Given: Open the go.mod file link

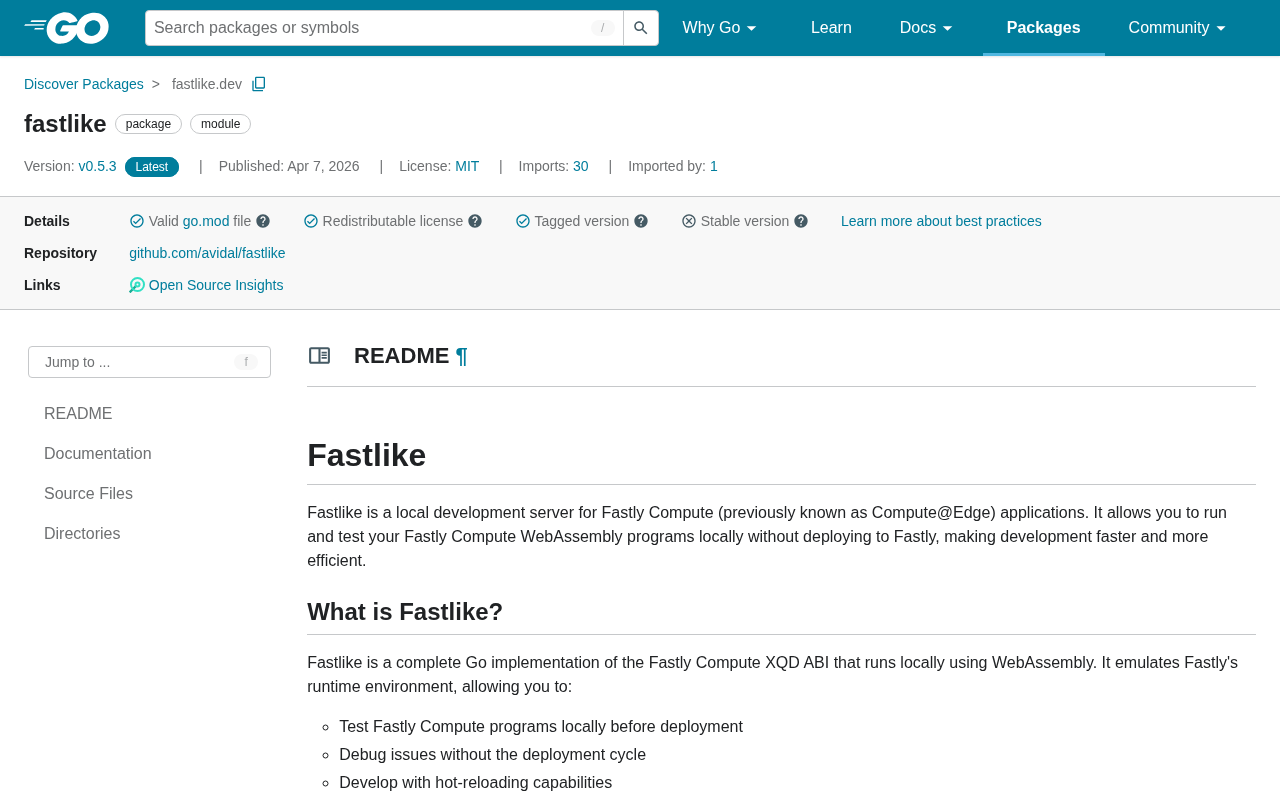Looking at the screenshot, I should coord(206,221).
